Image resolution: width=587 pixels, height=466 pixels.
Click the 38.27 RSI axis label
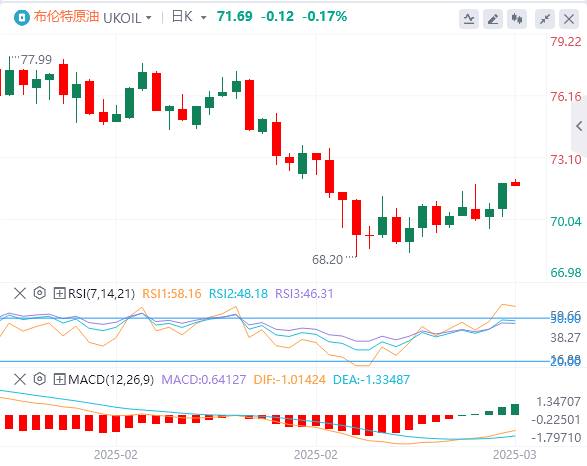[x=566, y=338]
